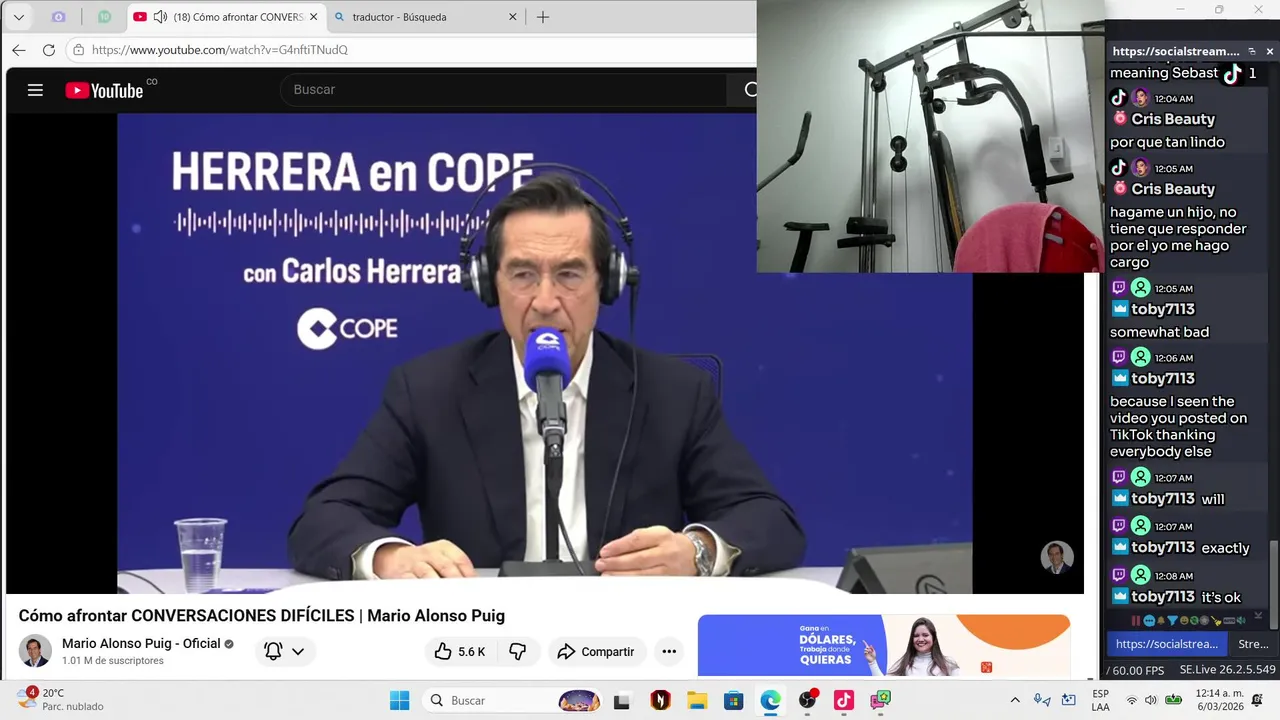Open OBS Studio from the taskbar
The image size is (1280, 720).
click(808, 700)
